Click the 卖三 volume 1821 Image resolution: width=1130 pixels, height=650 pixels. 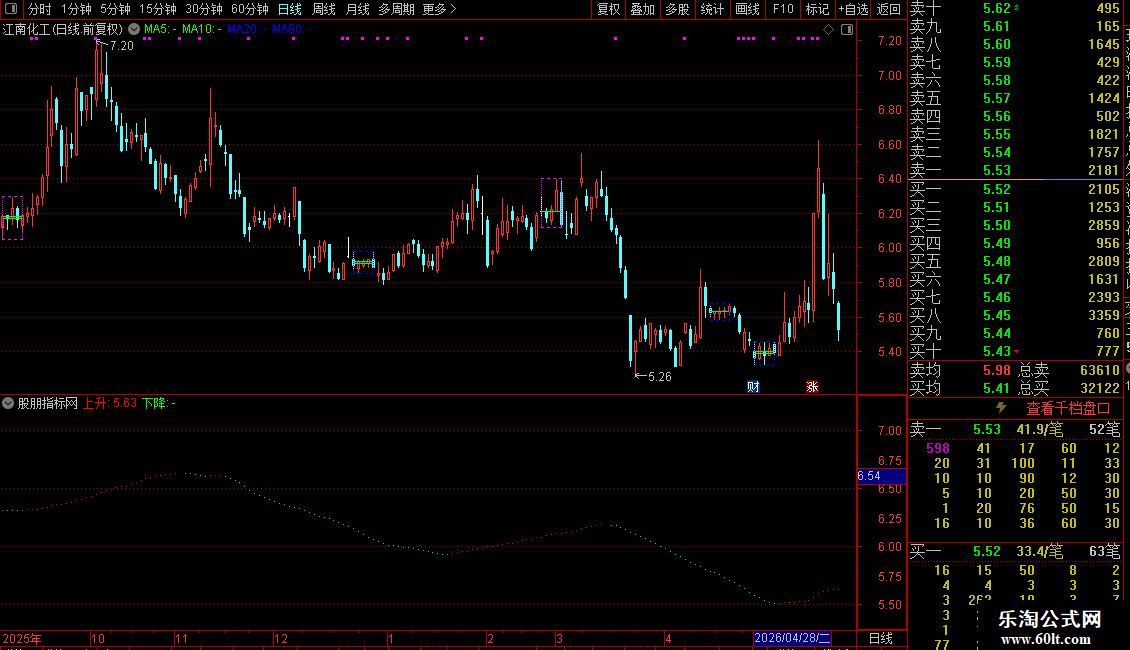coord(1103,135)
